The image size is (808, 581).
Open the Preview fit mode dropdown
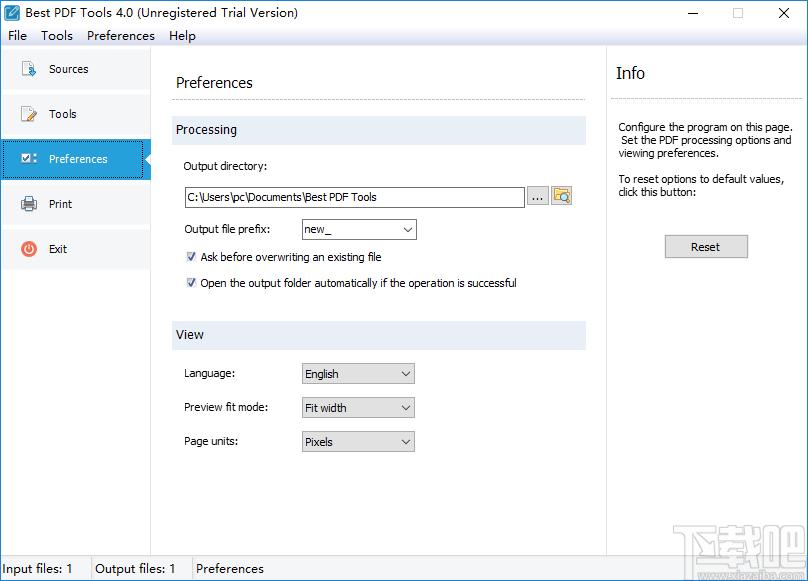358,408
